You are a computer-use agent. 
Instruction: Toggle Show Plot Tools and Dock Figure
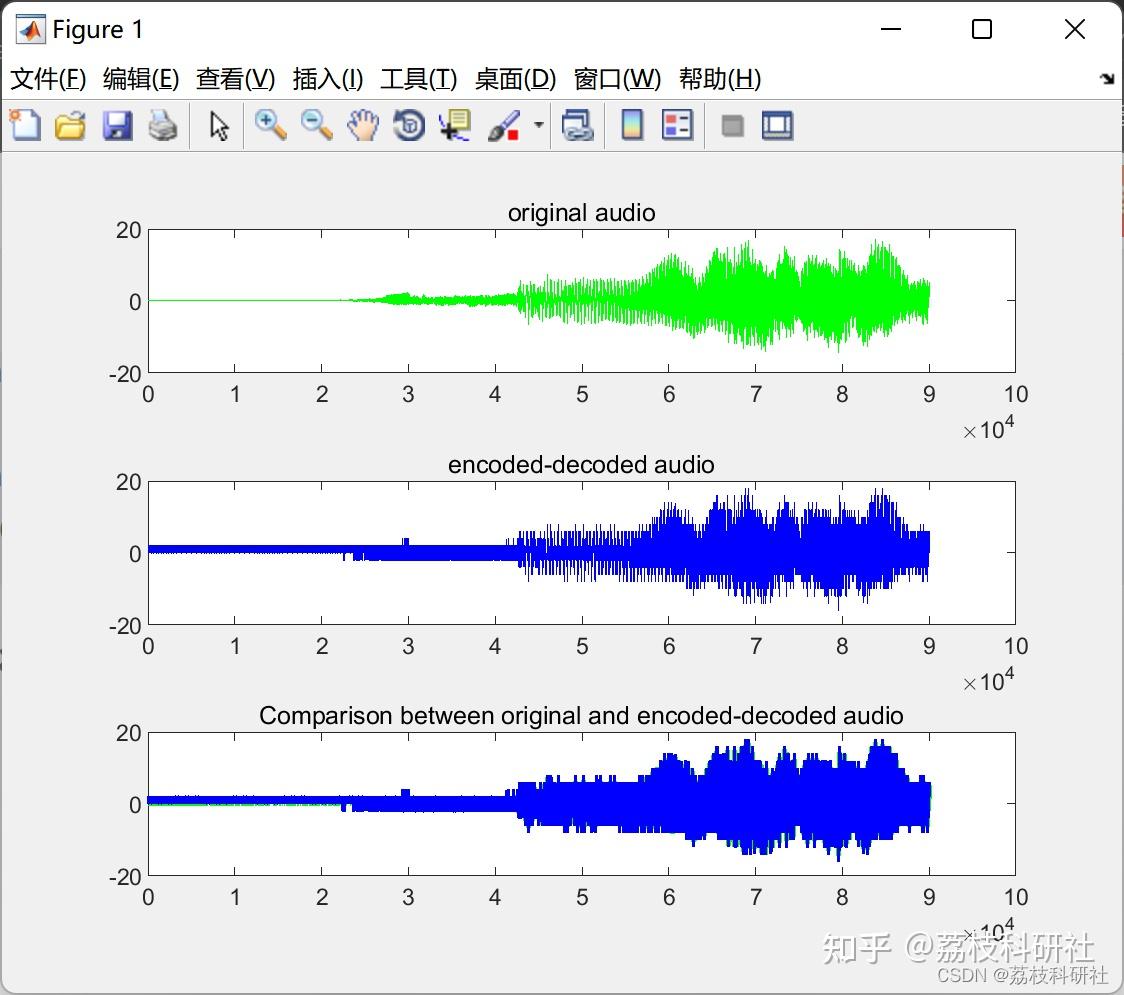777,125
